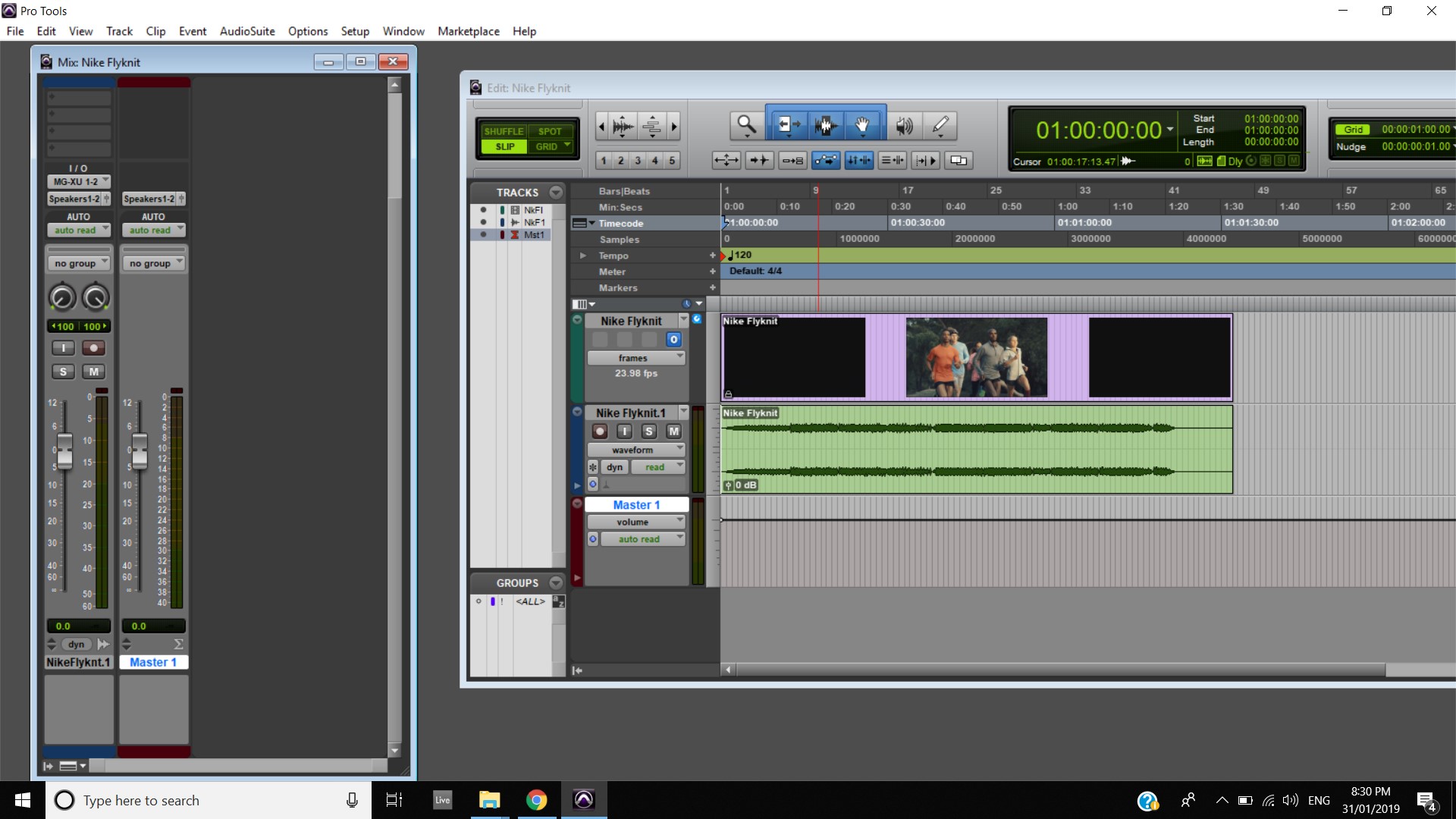The width and height of the screenshot is (1456, 819).
Task: Open the AudioSuite menu
Action: pyautogui.click(x=247, y=31)
